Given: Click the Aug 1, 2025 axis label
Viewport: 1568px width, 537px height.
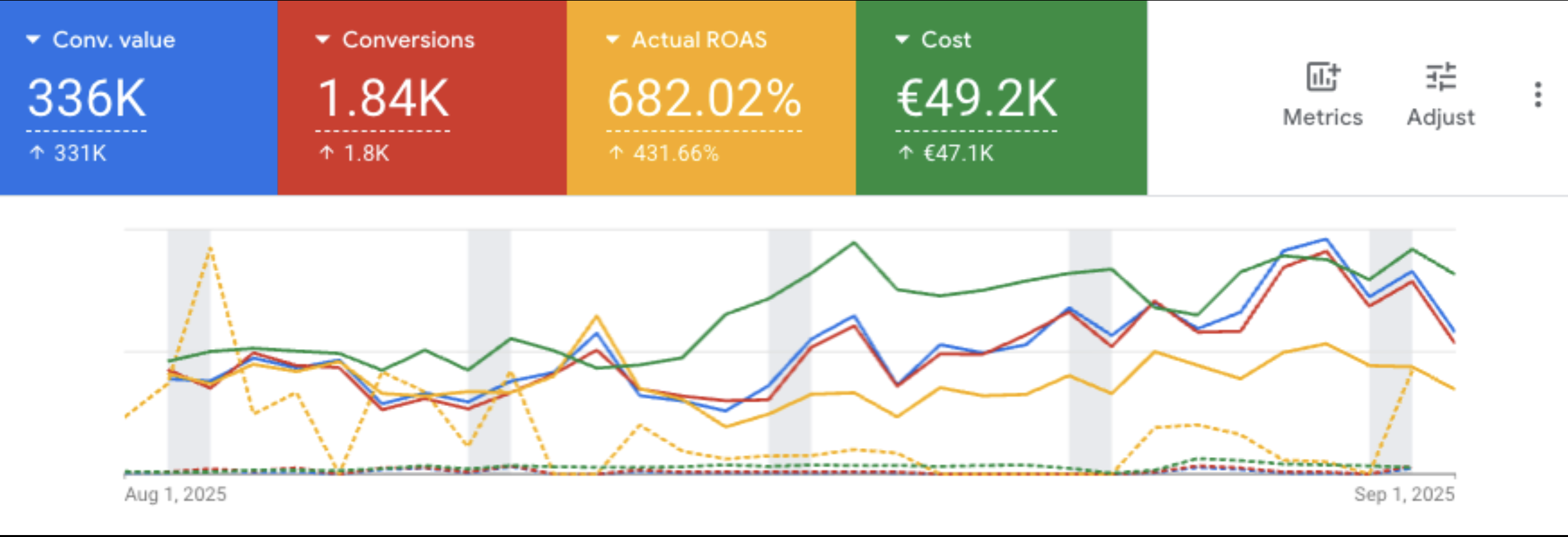Looking at the screenshot, I should pos(176,494).
